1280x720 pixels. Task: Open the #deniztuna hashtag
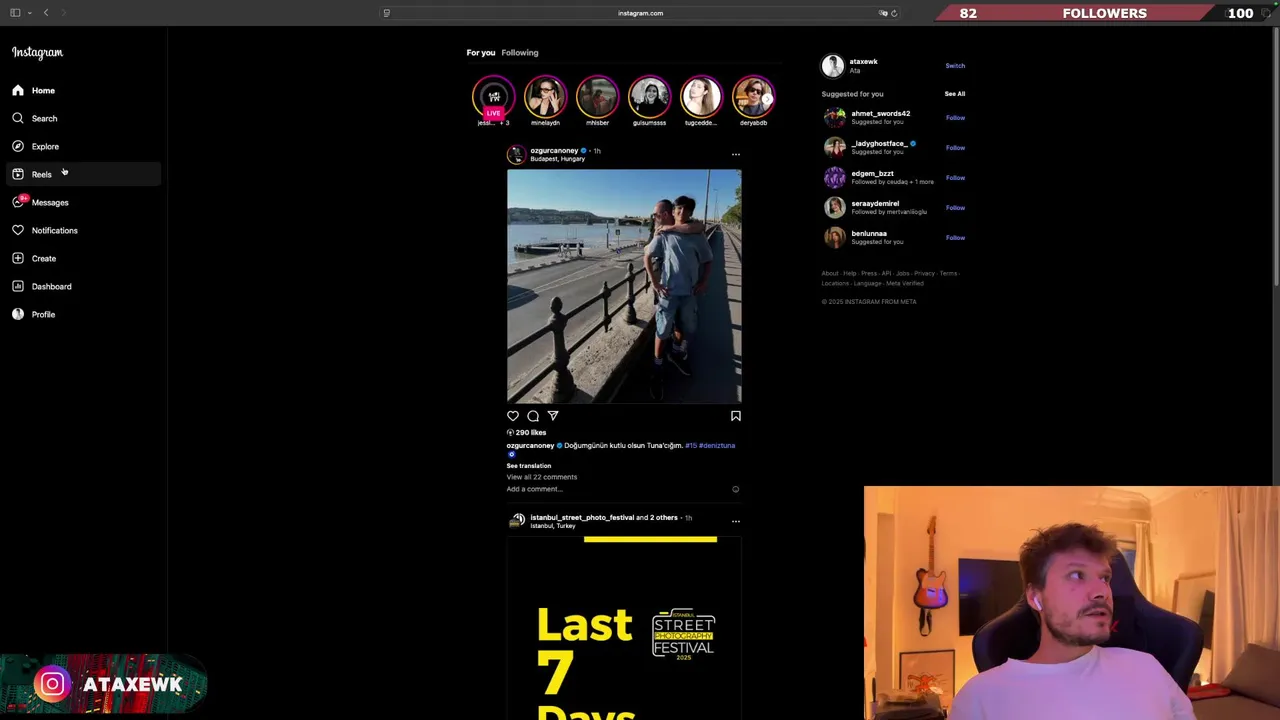tap(717, 445)
